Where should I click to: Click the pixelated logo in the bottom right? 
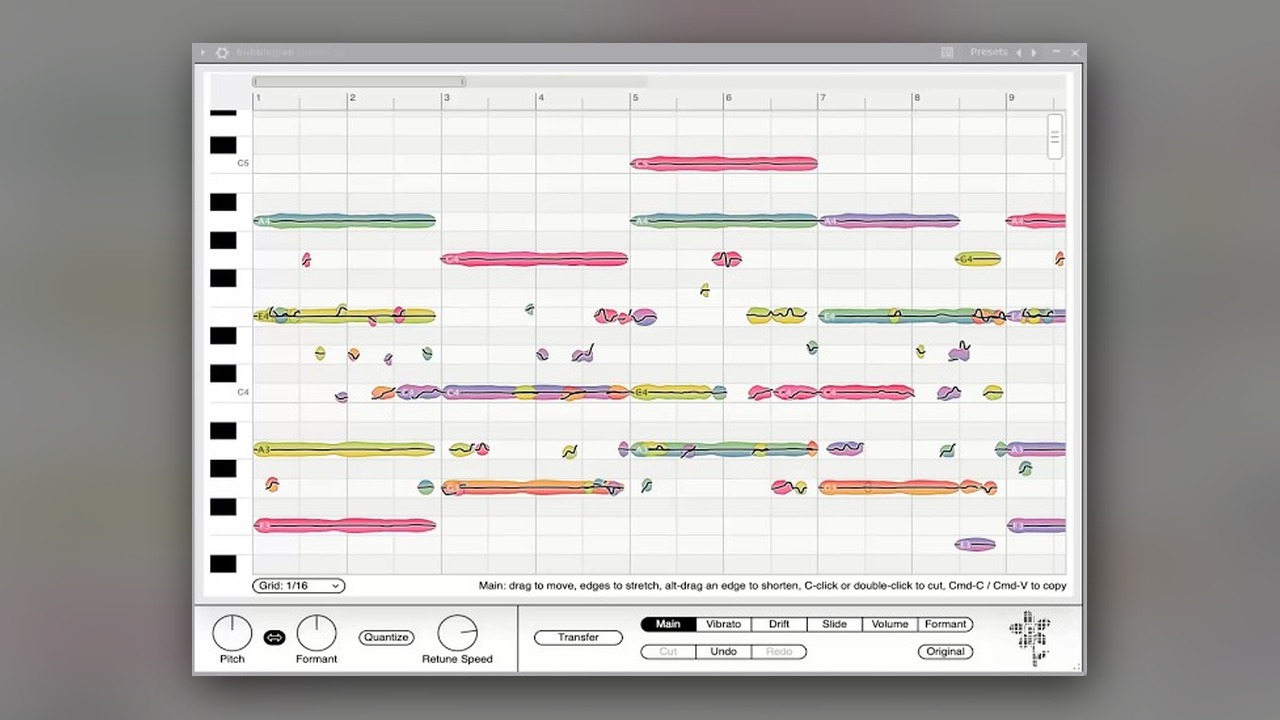pyautogui.click(x=1030, y=639)
